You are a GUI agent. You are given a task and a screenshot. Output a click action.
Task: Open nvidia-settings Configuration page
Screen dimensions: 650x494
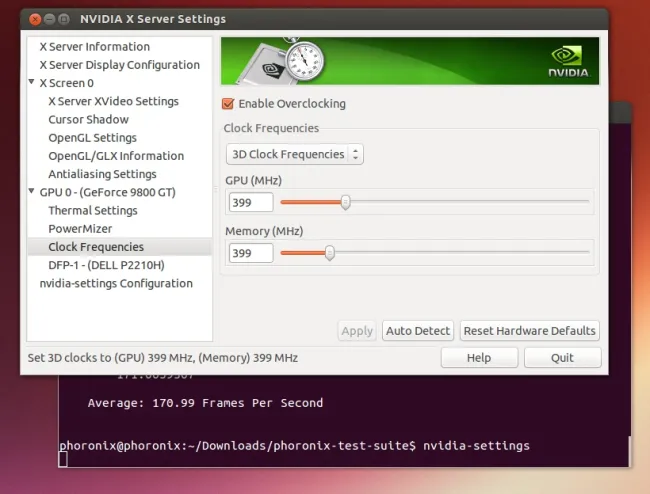click(116, 284)
